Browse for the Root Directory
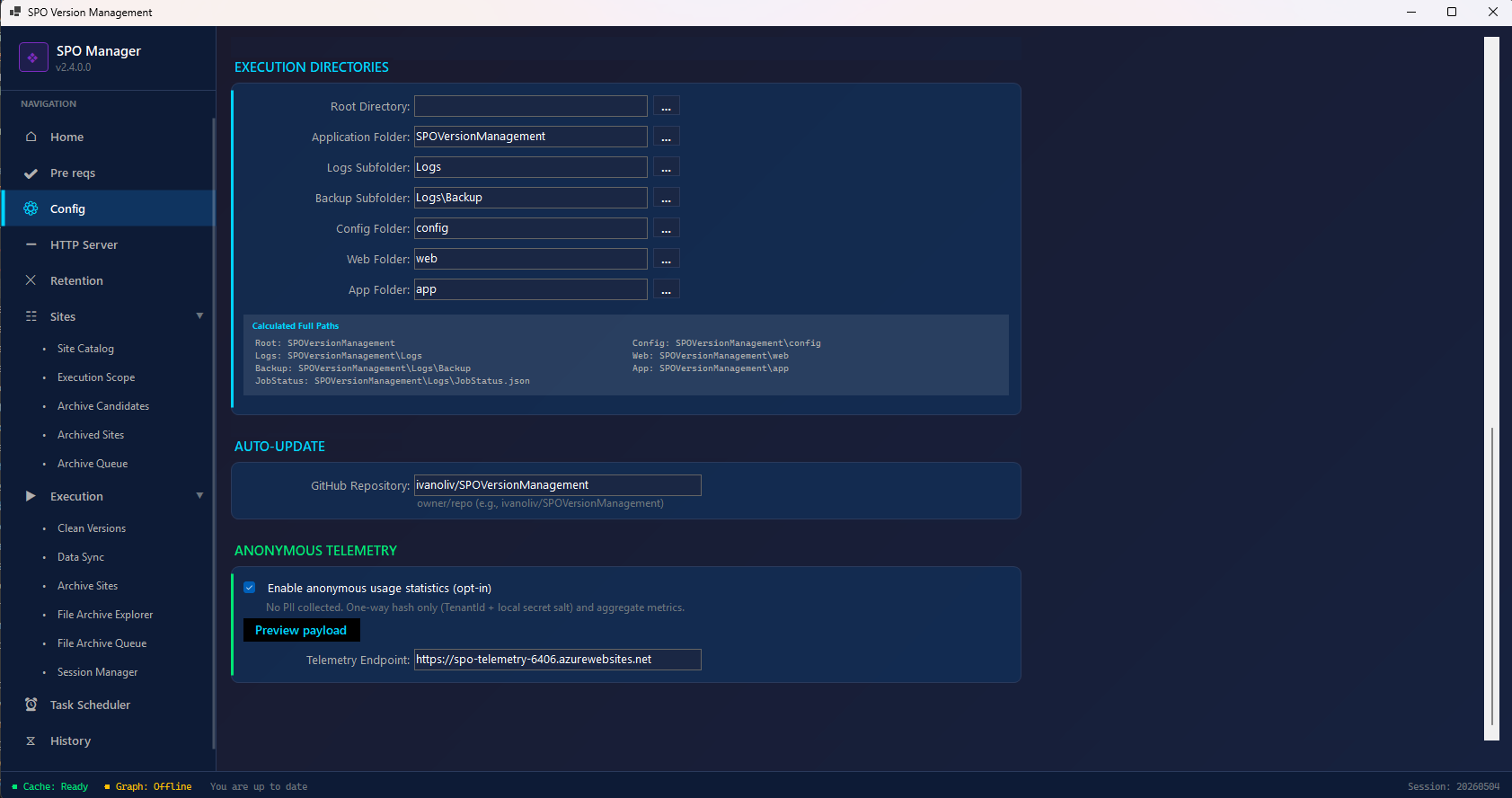 [666, 106]
